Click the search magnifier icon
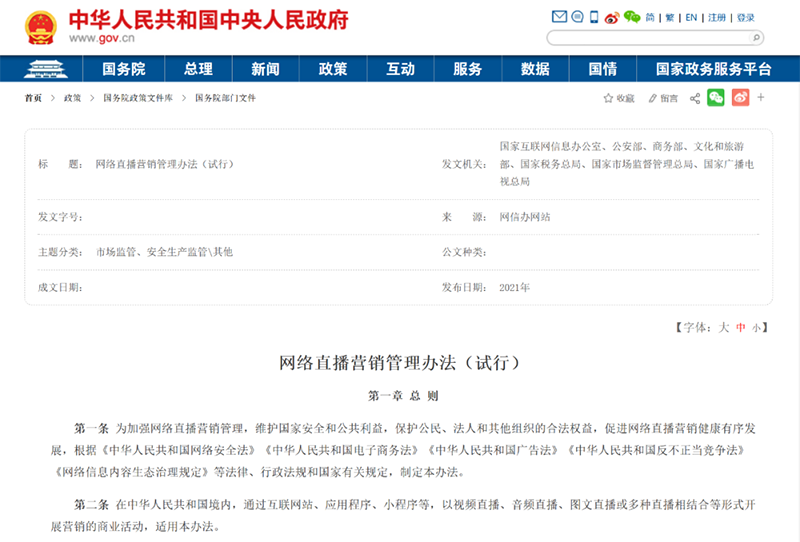 [x=756, y=37]
